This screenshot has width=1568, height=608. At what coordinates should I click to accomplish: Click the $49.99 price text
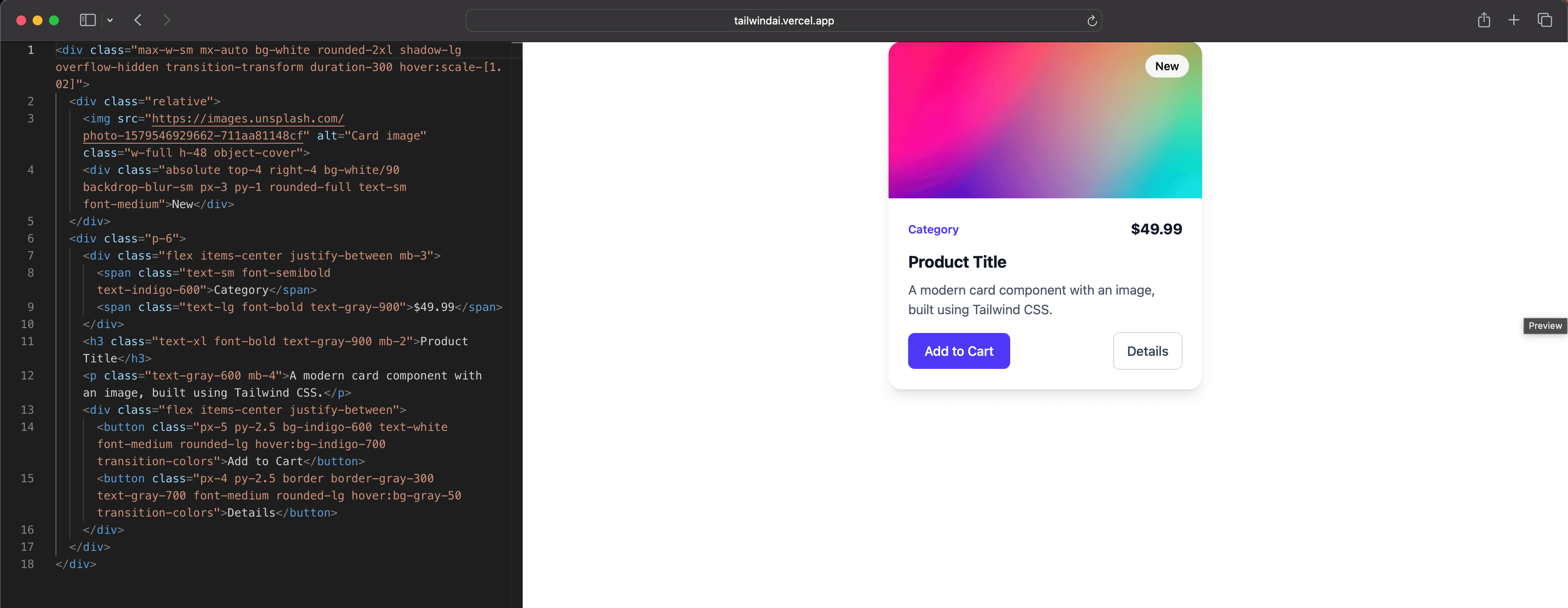point(1156,229)
